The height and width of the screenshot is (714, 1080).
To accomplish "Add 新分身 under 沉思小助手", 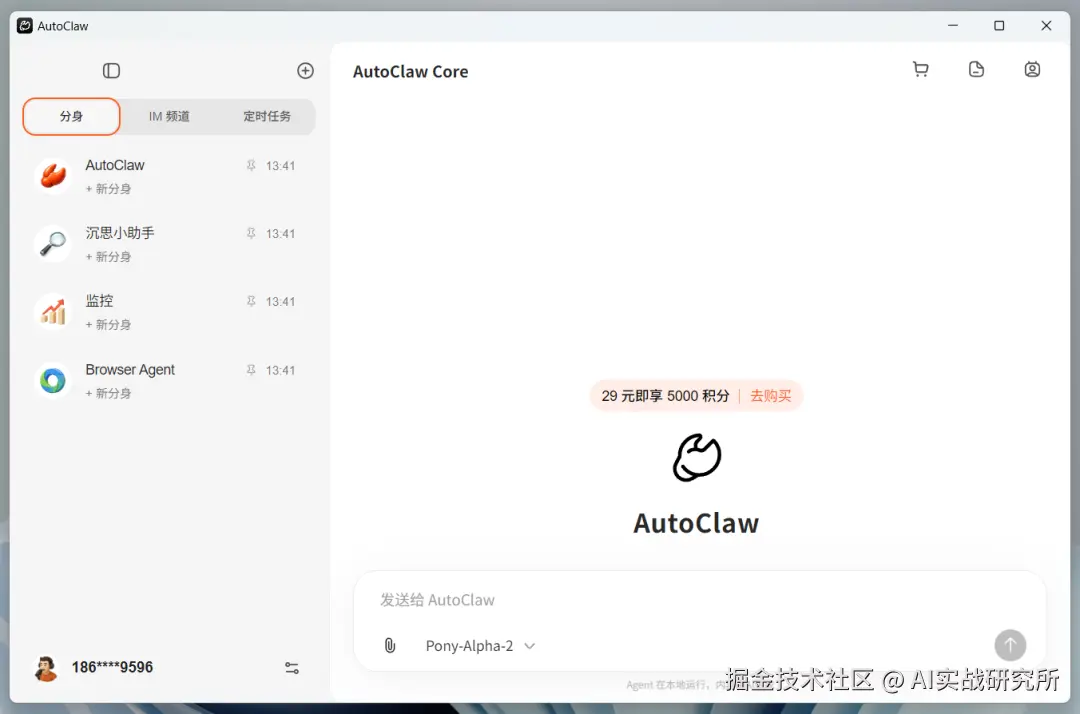I will click(x=108, y=257).
